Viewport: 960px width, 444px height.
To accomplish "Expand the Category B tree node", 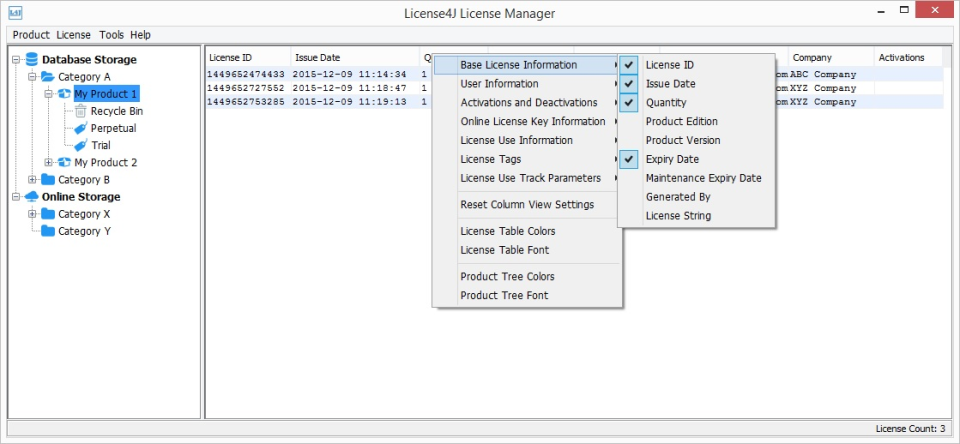I will point(32,180).
